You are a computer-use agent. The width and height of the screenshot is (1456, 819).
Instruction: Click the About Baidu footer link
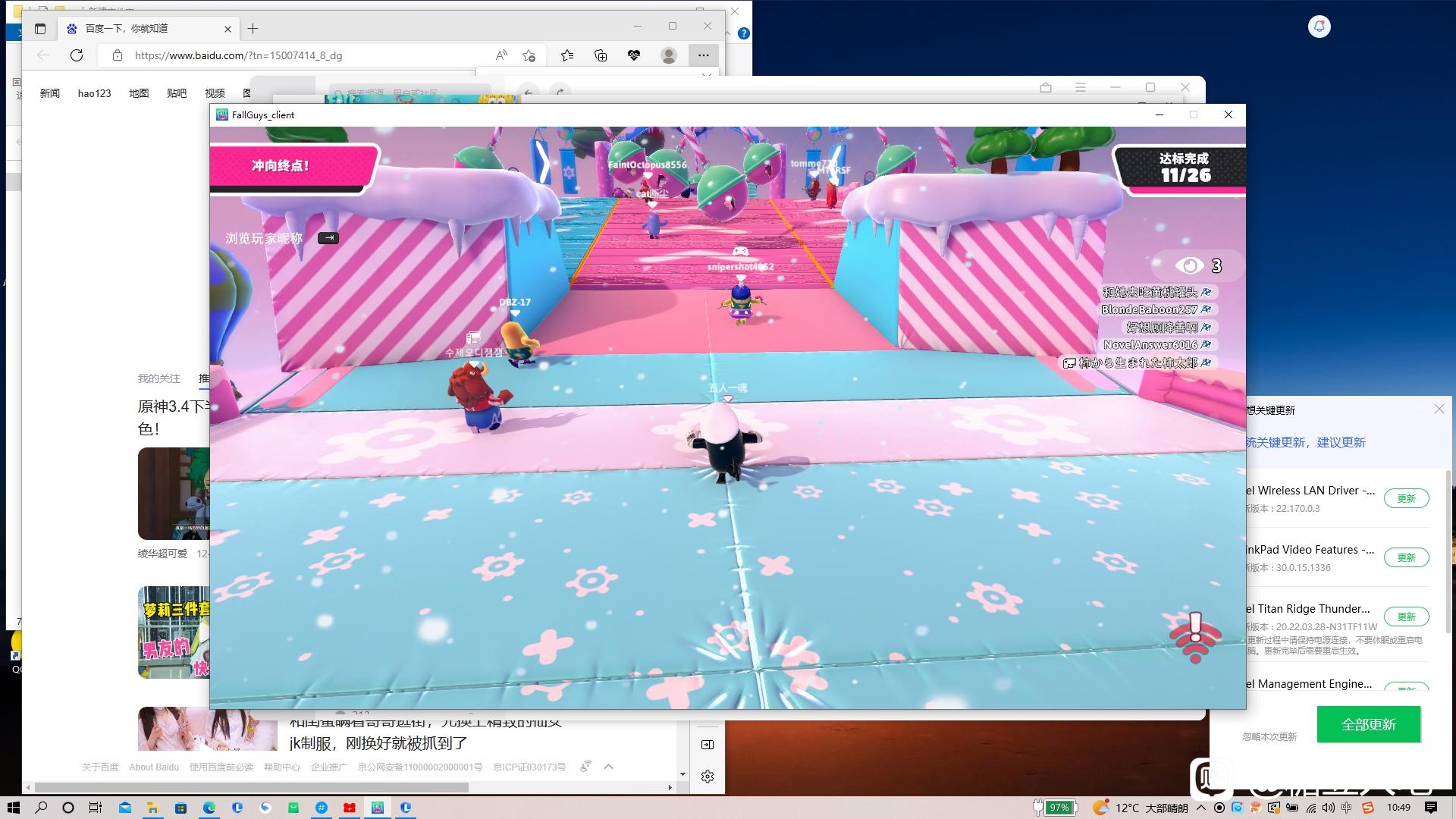[154, 767]
